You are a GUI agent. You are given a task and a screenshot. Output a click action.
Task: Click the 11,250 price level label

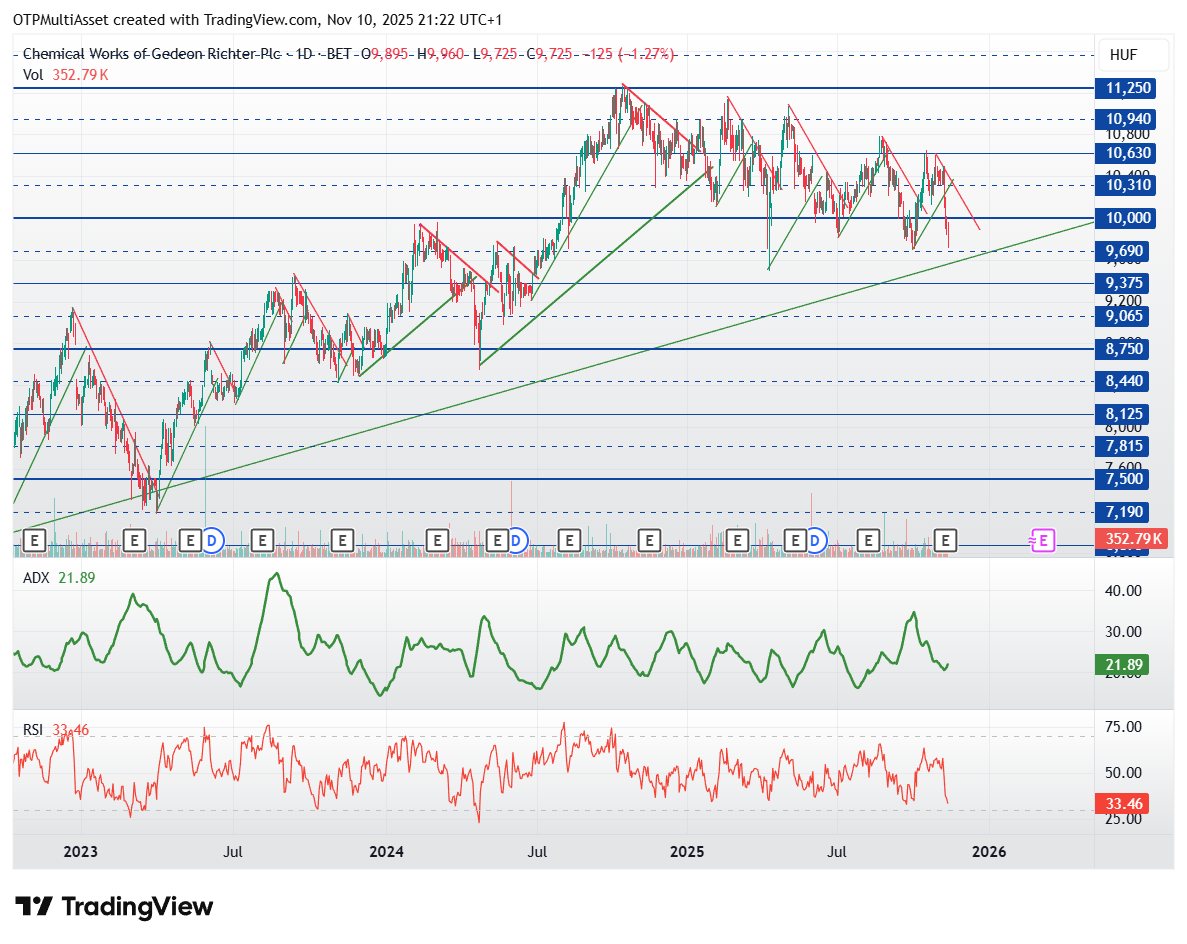pyautogui.click(x=1129, y=88)
